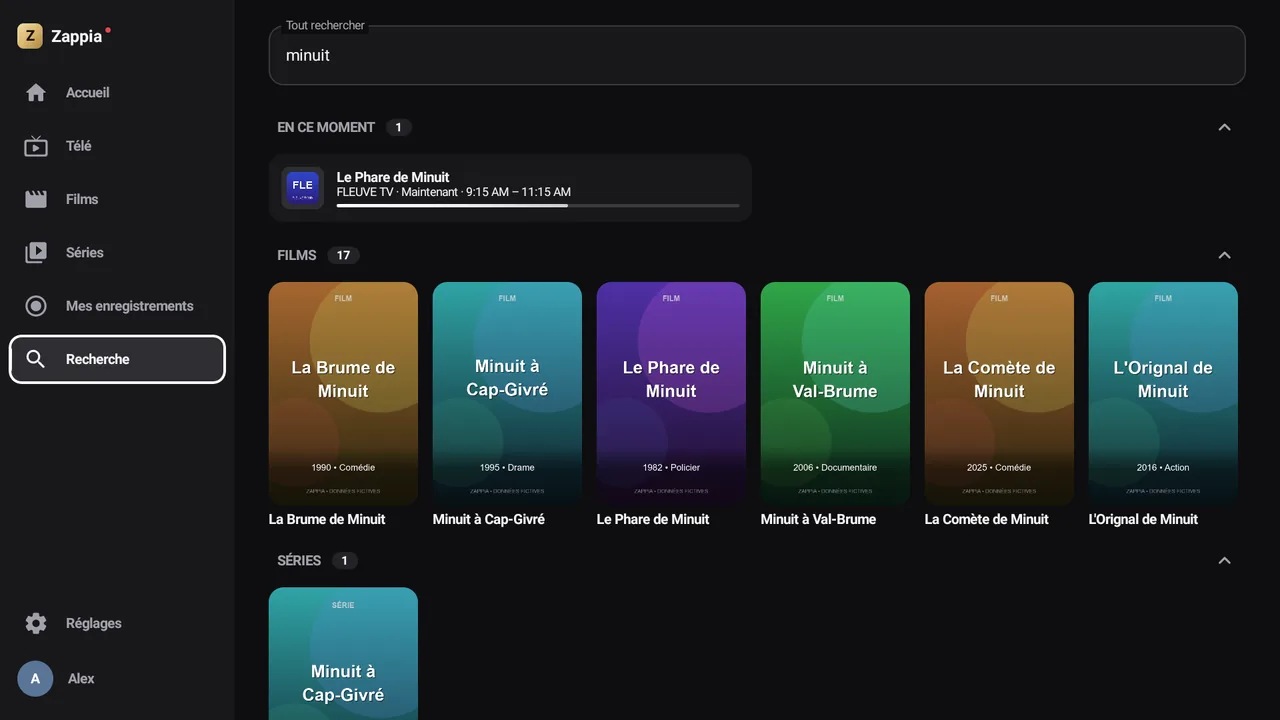Open La Brume de Minuit poster
Screen dimensions: 1280x720
343,394
